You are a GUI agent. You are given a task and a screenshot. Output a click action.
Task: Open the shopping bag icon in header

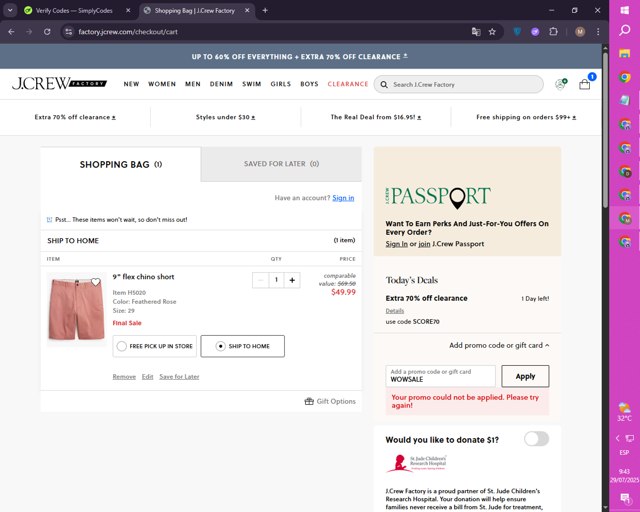pos(585,84)
